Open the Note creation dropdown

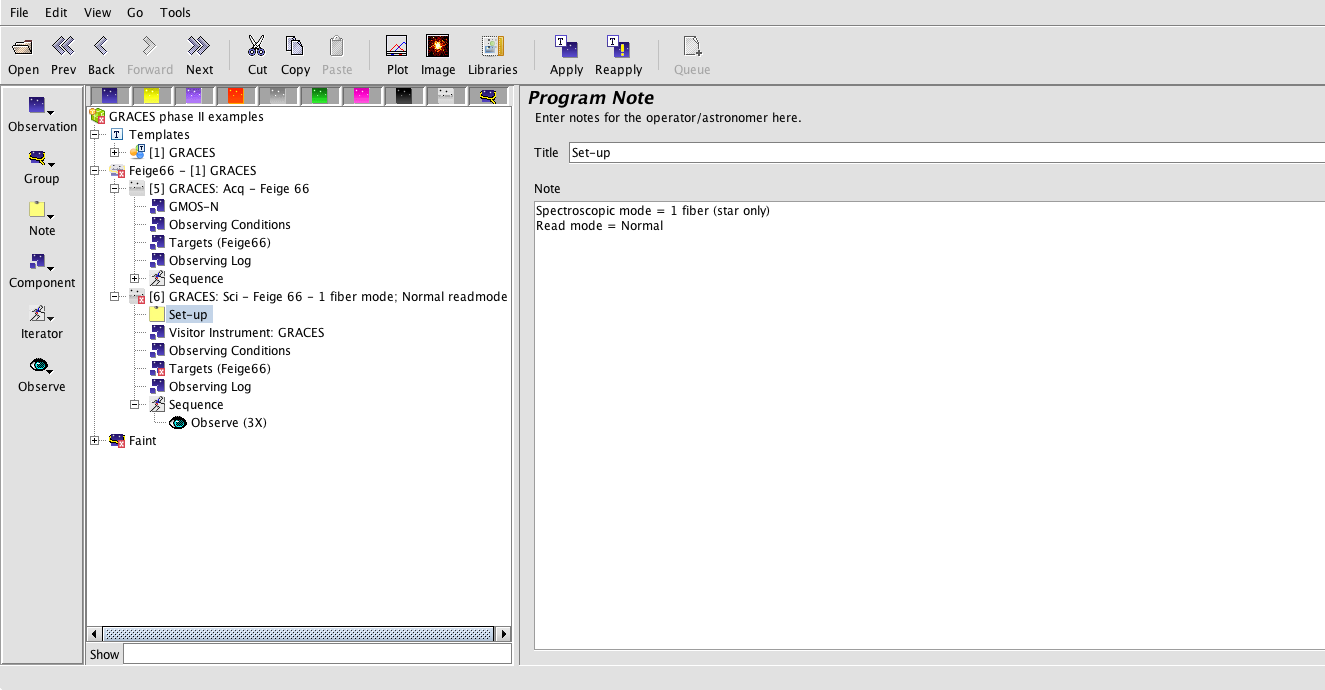(x=42, y=218)
